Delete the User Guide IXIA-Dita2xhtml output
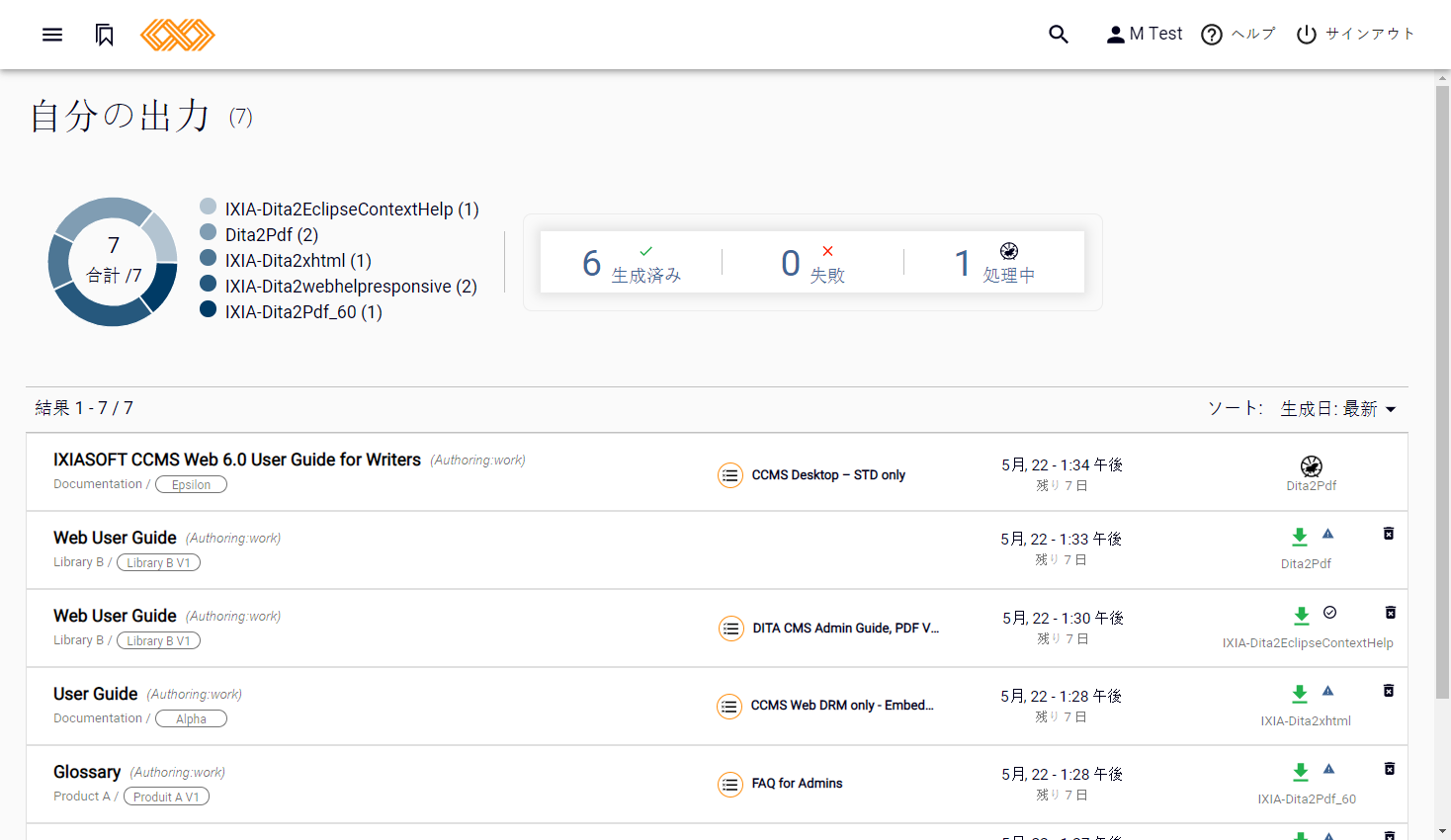This screenshot has height=840, width=1451. pyautogui.click(x=1389, y=691)
